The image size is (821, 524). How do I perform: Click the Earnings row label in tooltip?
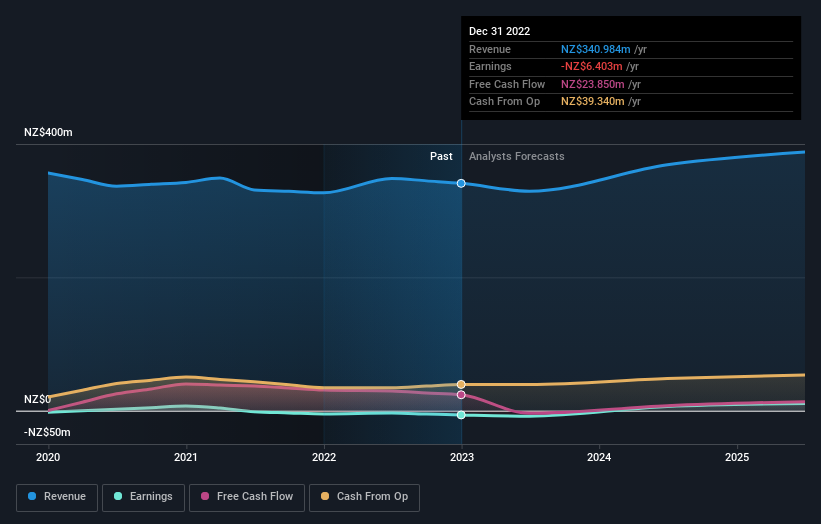[x=490, y=66]
